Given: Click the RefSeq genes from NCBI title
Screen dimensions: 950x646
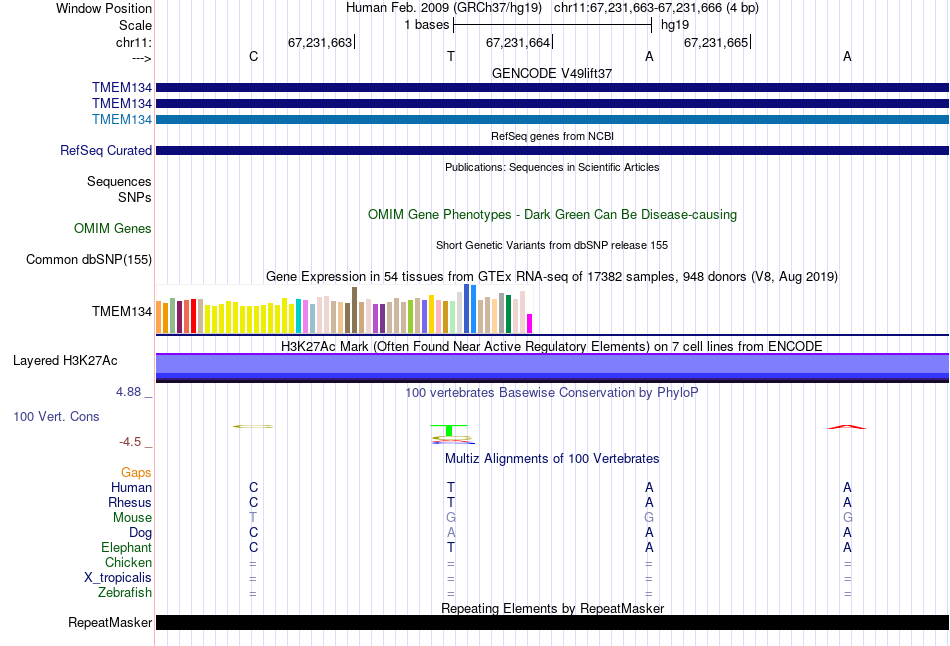Looking at the screenshot, I should 552,136.
